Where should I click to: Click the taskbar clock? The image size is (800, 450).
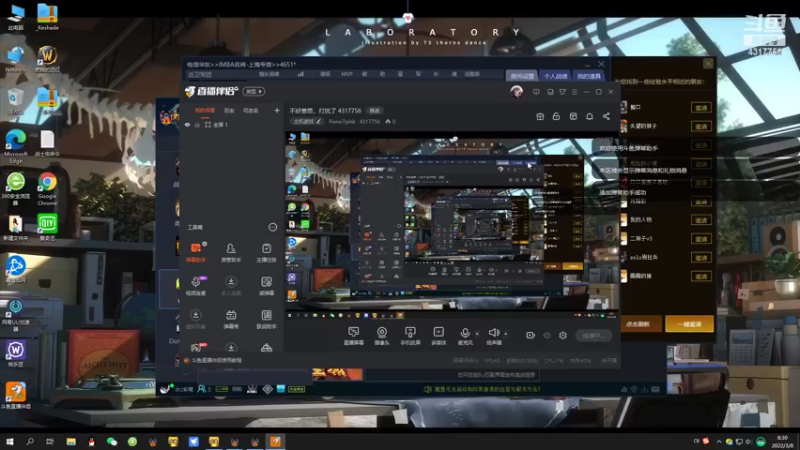point(782,442)
